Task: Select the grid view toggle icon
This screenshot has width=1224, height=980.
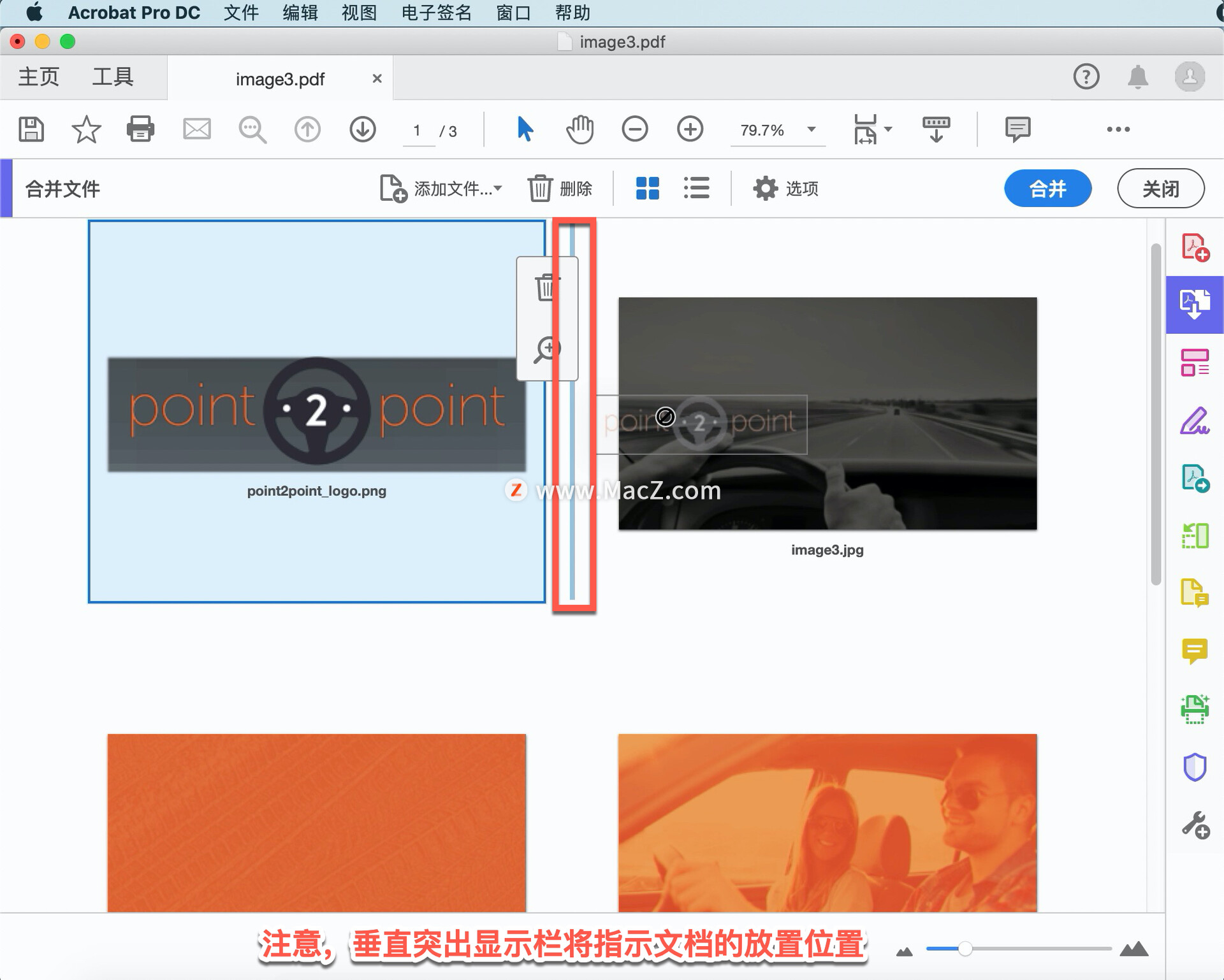Action: pos(647,187)
